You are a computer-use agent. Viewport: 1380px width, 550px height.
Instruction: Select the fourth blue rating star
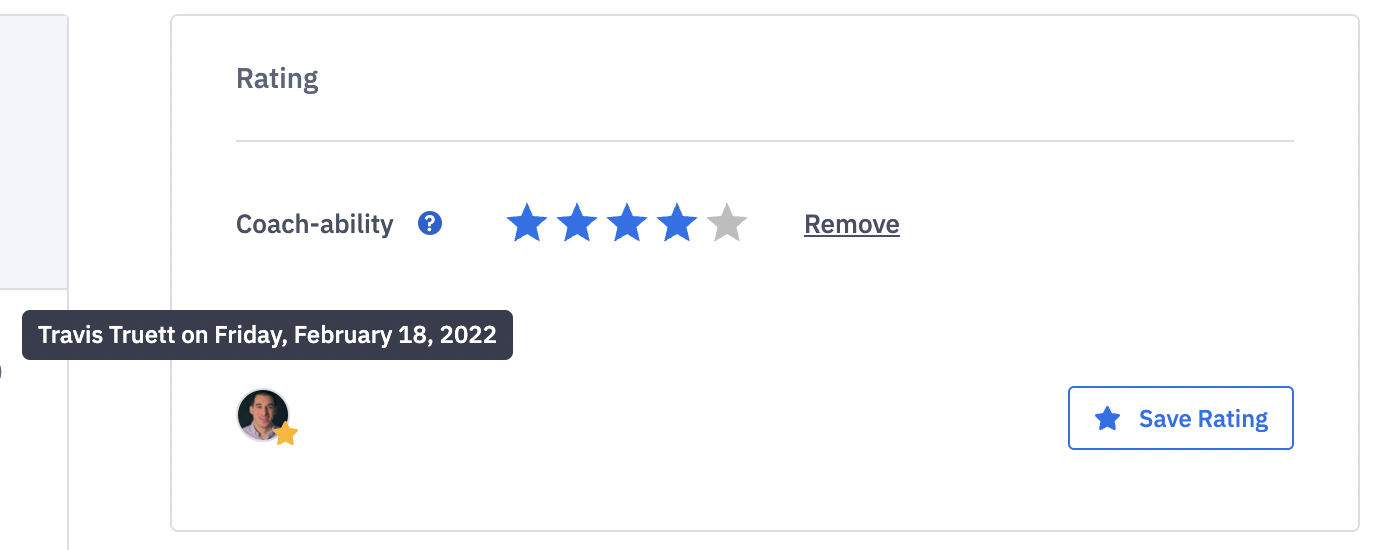coord(677,223)
